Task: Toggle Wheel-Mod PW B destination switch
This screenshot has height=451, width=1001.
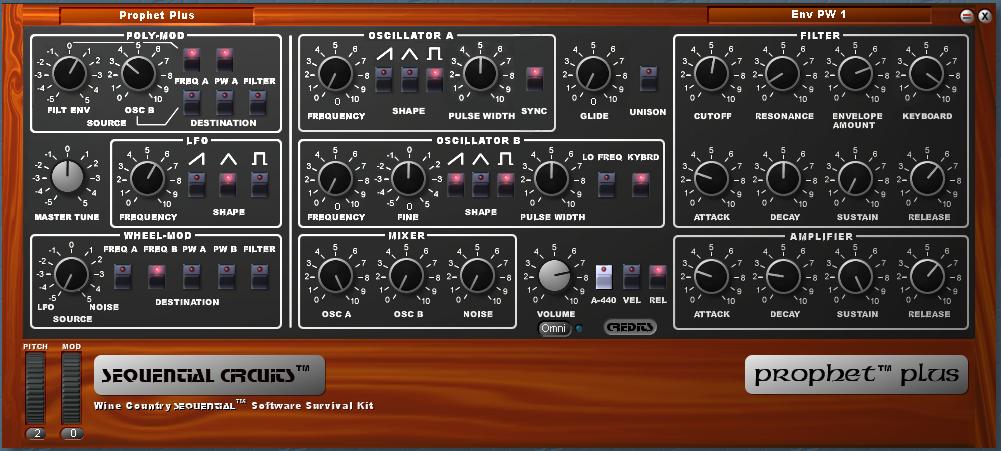Action: point(226,277)
